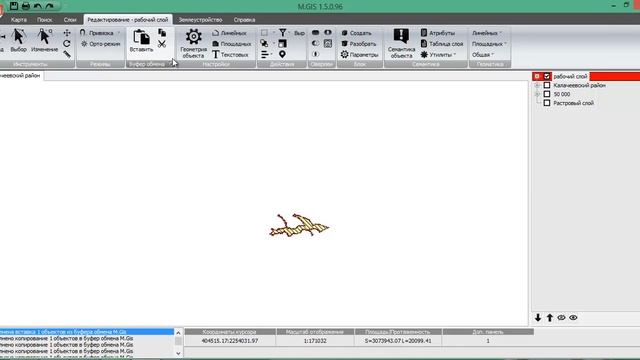
Task: Click Создать block button
Action: [356, 33]
